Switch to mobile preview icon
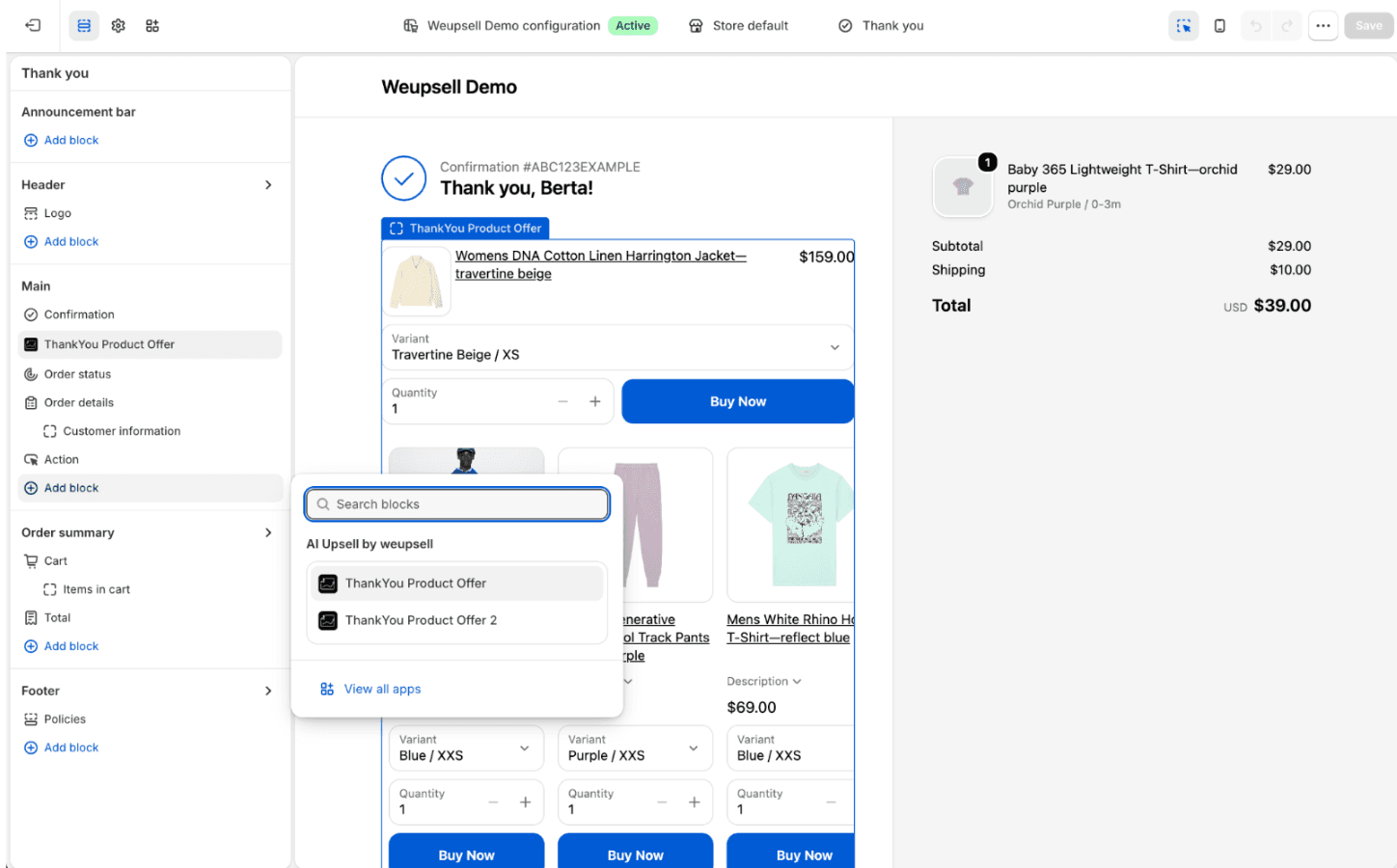The width and height of the screenshot is (1397, 868). click(1219, 26)
